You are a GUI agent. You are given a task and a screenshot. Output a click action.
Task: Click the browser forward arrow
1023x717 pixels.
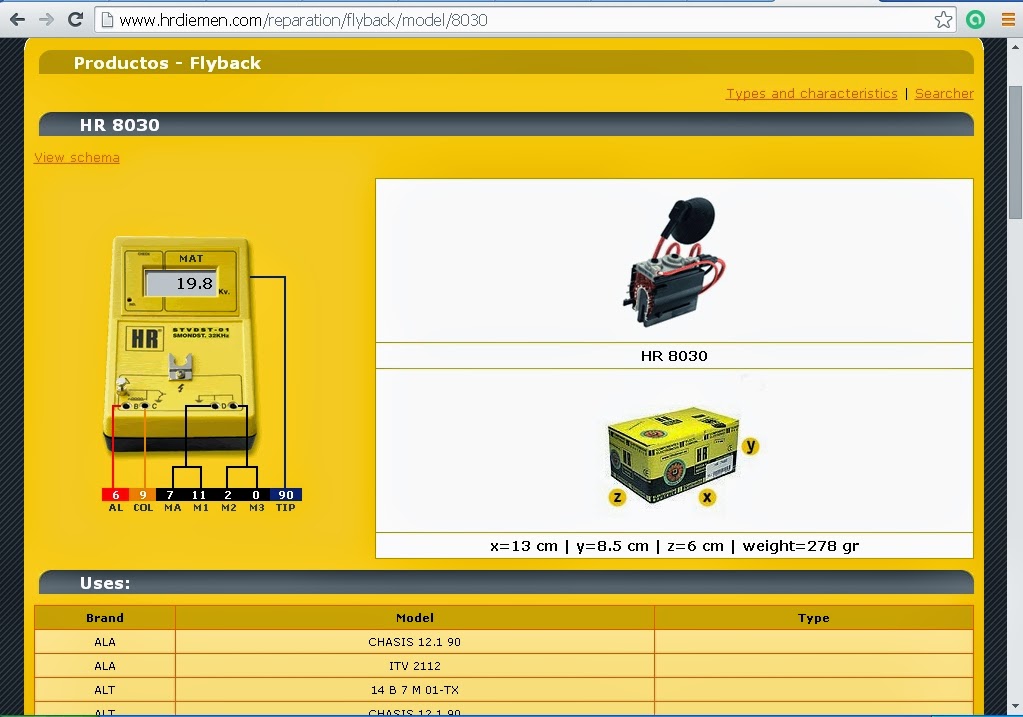(x=46, y=20)
